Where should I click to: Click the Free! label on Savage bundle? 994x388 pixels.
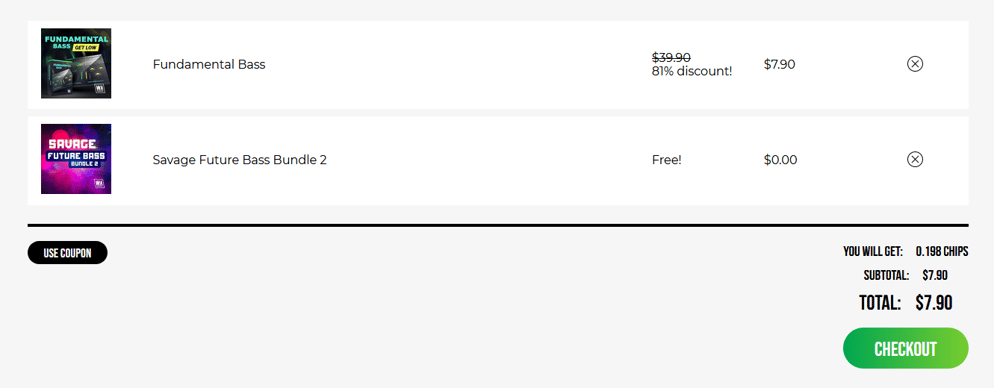point(666,160)
